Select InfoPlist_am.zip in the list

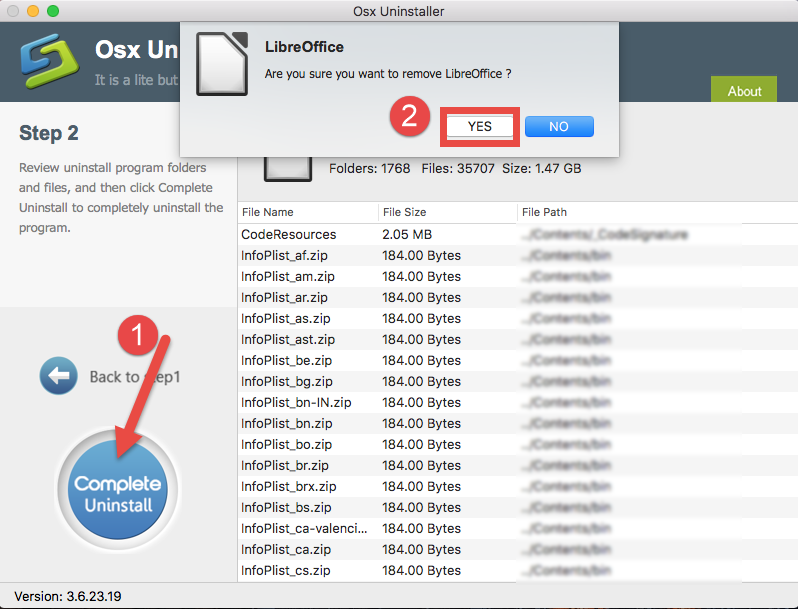coord(518,276)
